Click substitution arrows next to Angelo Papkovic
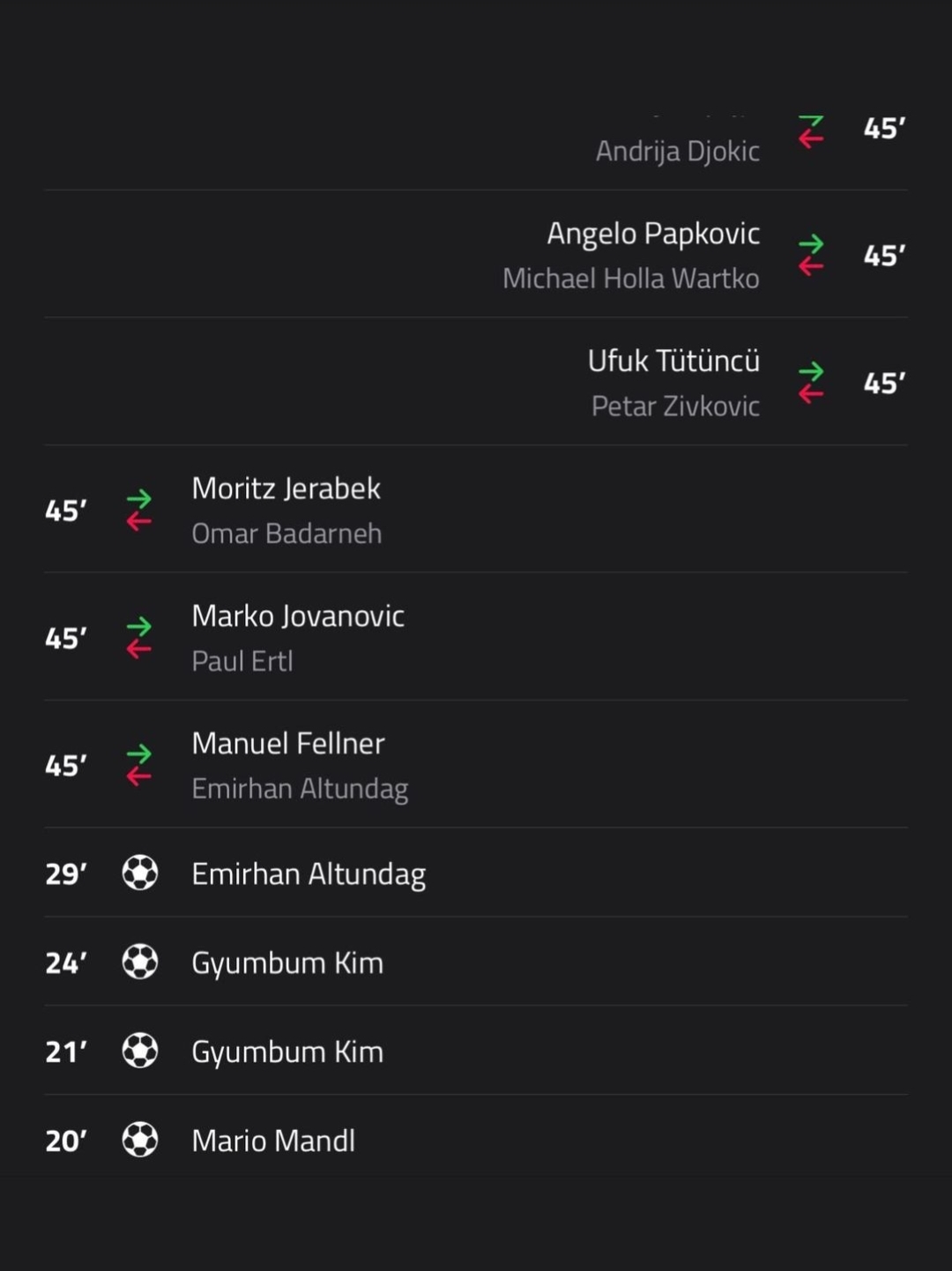Screen dimensions: 952x1271 pyautogui.click(x=811, y=255)
